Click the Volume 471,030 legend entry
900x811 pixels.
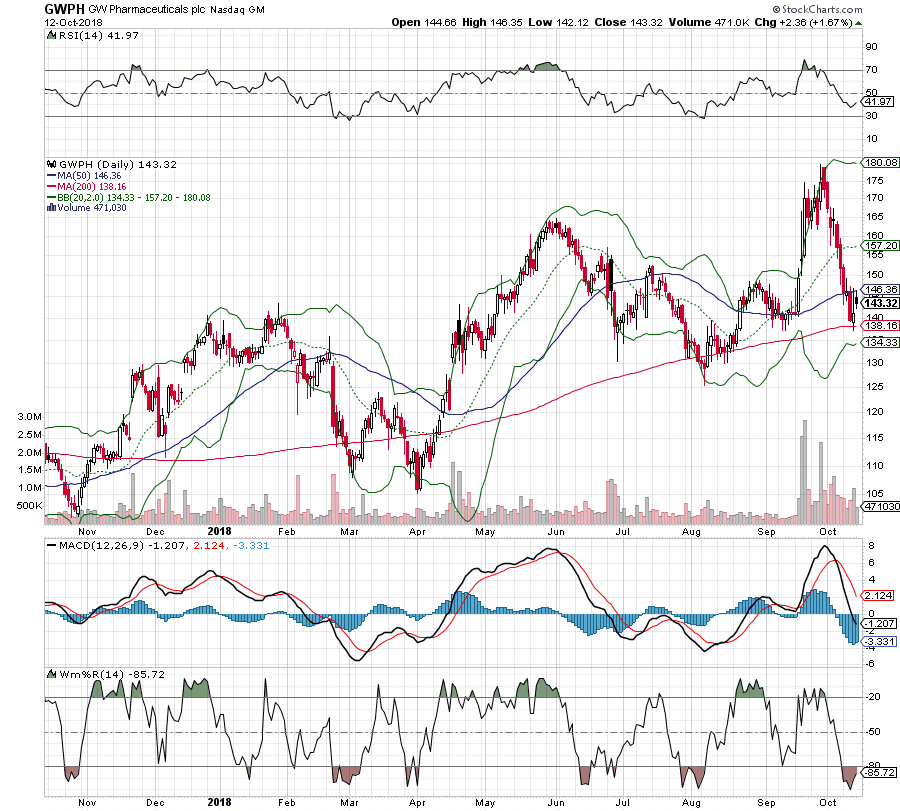pyautogui.click(x=92, y=208)
